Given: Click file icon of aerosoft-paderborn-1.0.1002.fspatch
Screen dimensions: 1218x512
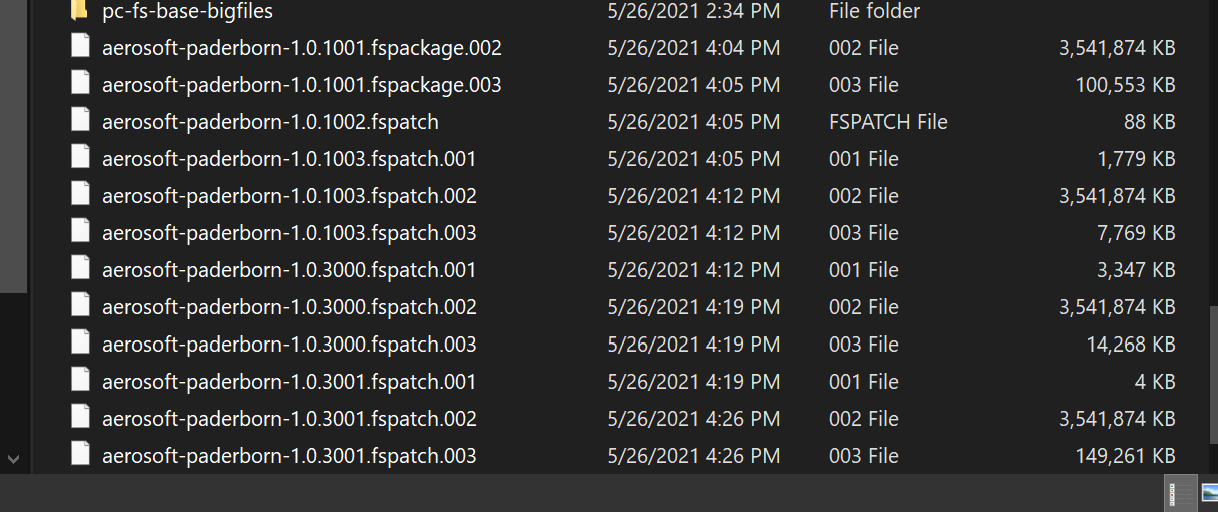Looking at the screenshot, I should point(80,121).
